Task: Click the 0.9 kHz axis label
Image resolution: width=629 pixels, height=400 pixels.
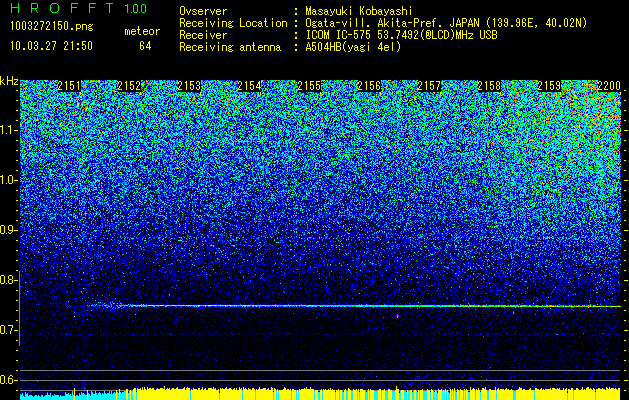Action: [x=7, y=230]
